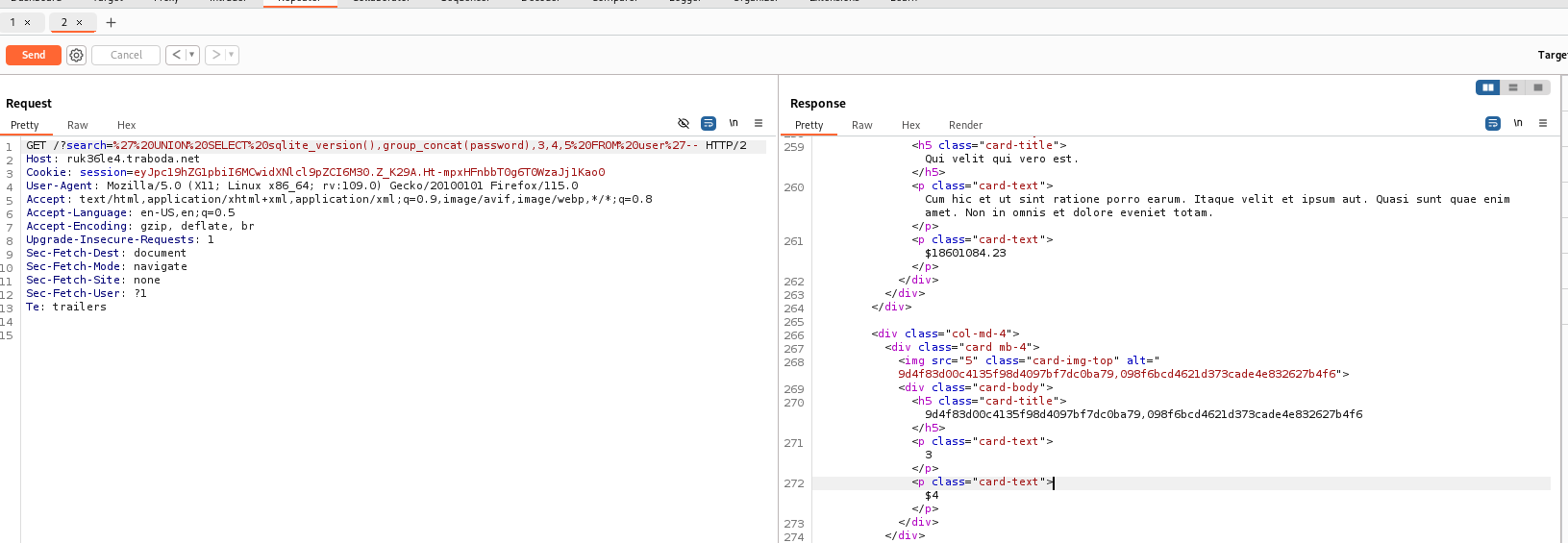The width and height of the screenshot is (1568, 543).
Task: Click the $18601084.23 price in Response
Action: 965,253
